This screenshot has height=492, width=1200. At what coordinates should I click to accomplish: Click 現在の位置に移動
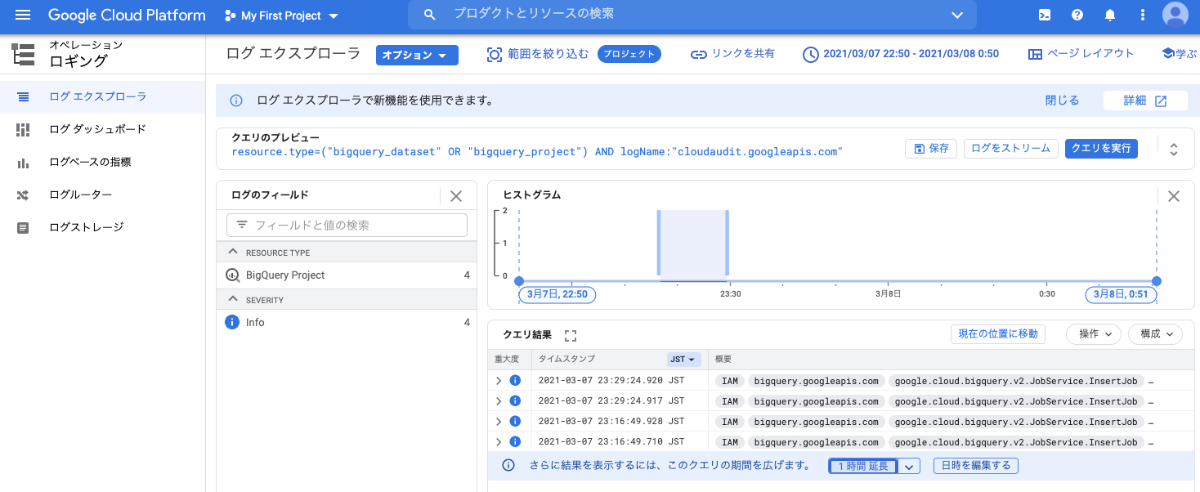998,335
